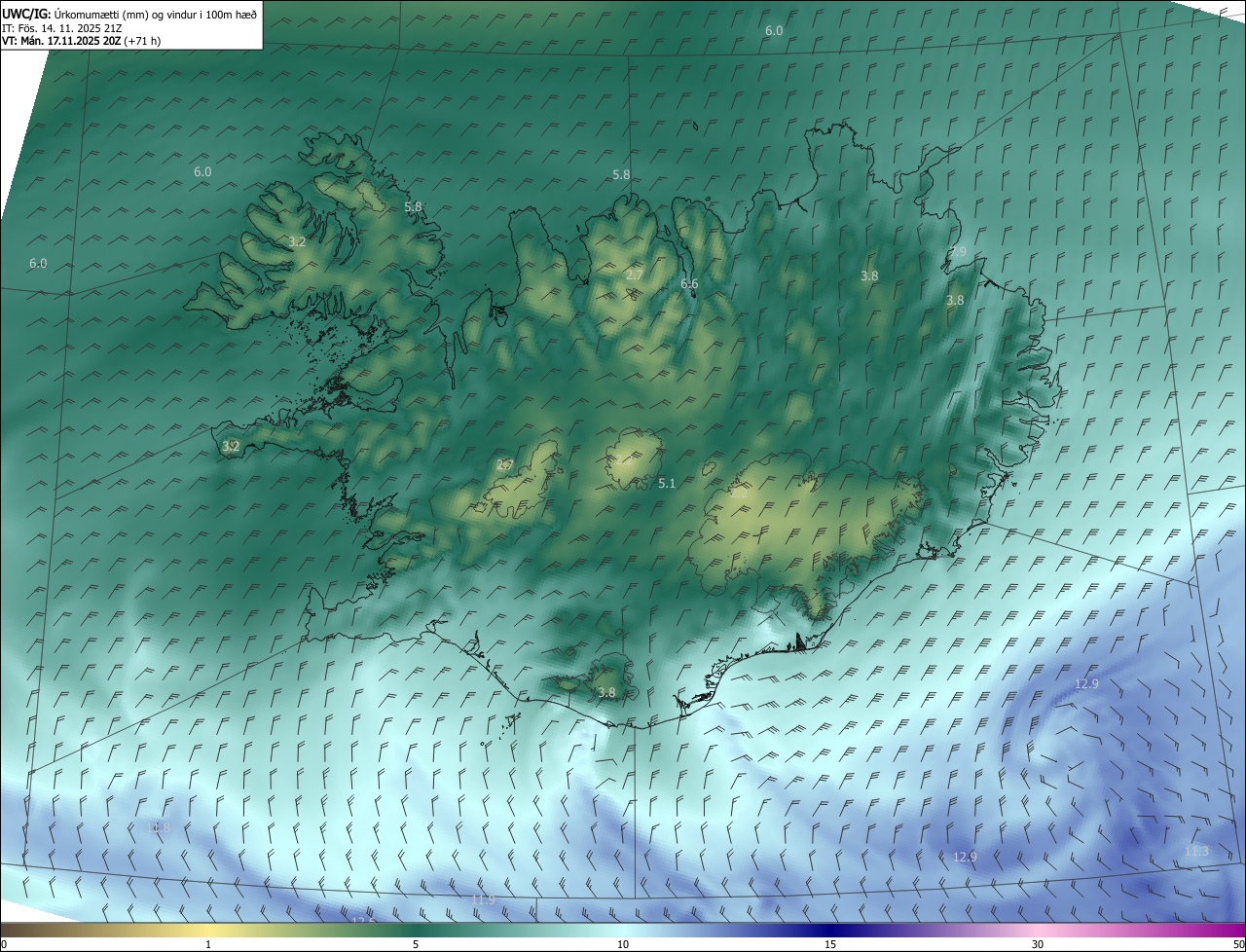Click the 6.0 label north of the Westfjords
The image size is (1246, 952).
(x=202, y=171)
